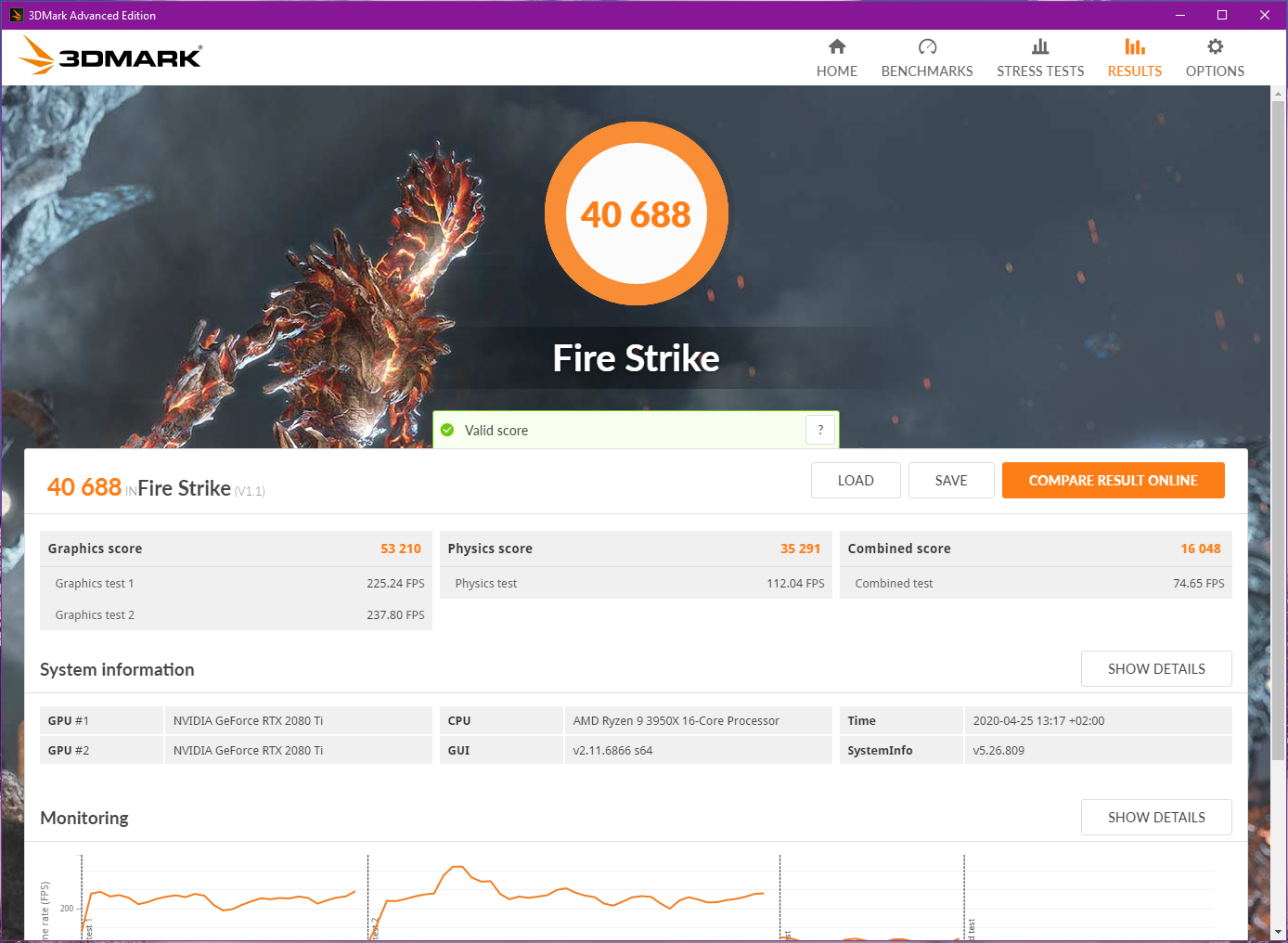Image resolution: width=1288 pixels, height=943 pixels.
Task: Click COMPARE RESULT ONLINE button
Action: coord(1114,480)
